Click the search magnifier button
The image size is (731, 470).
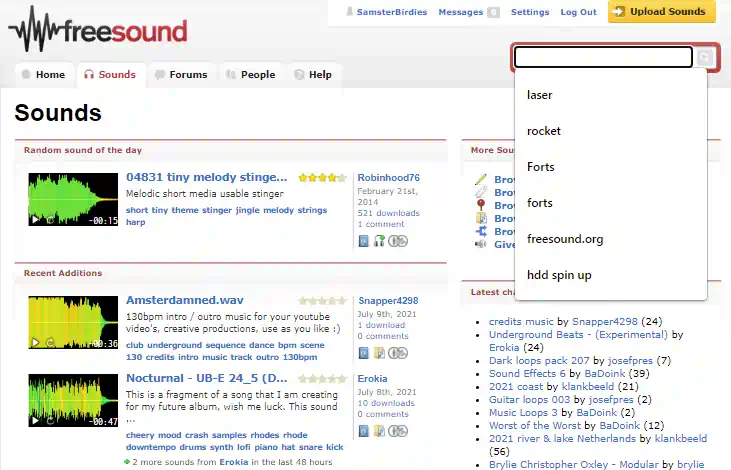point(704,57)
